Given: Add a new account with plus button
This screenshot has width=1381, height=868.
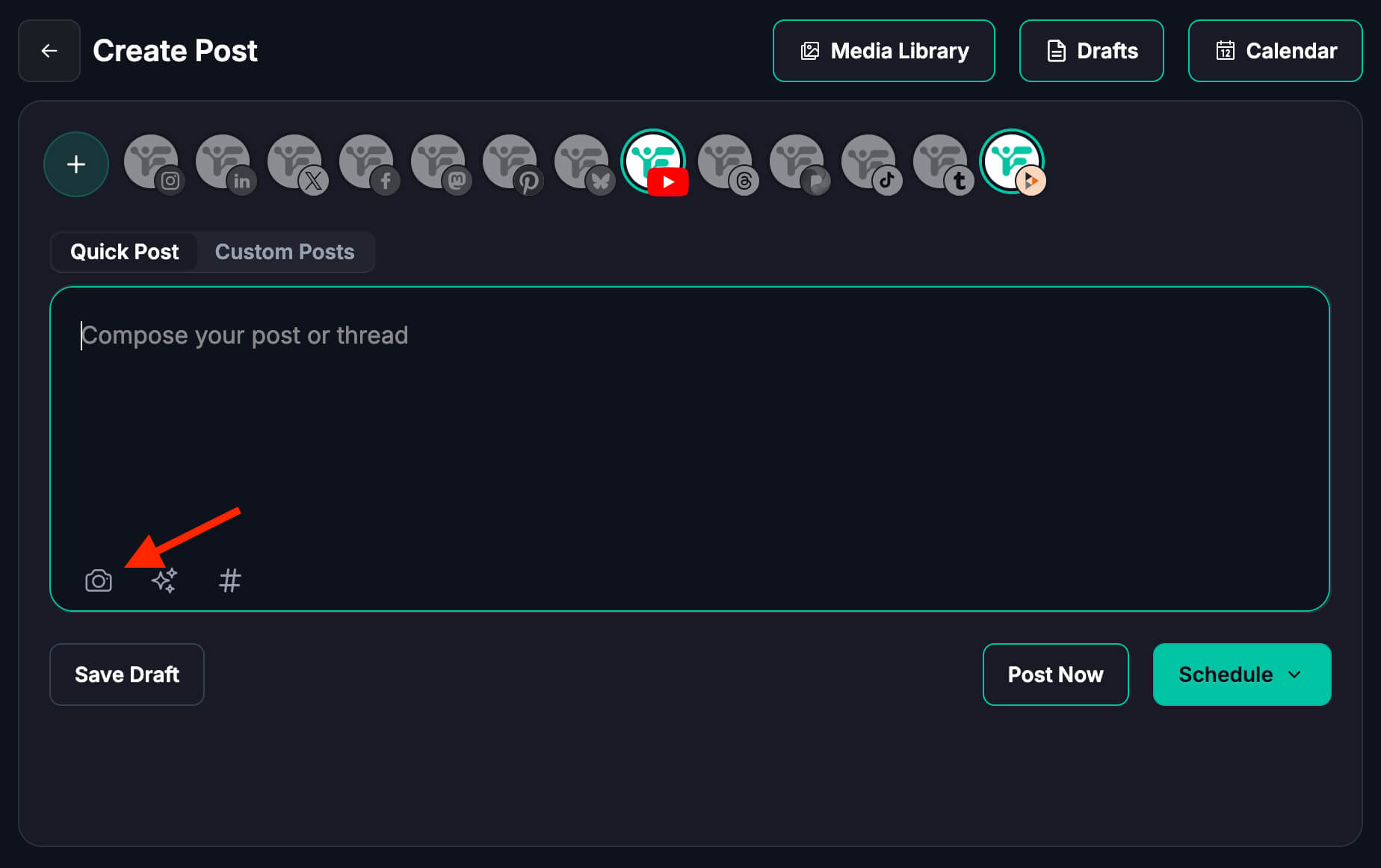Looking at the screenshot, I should pos(76,164).
